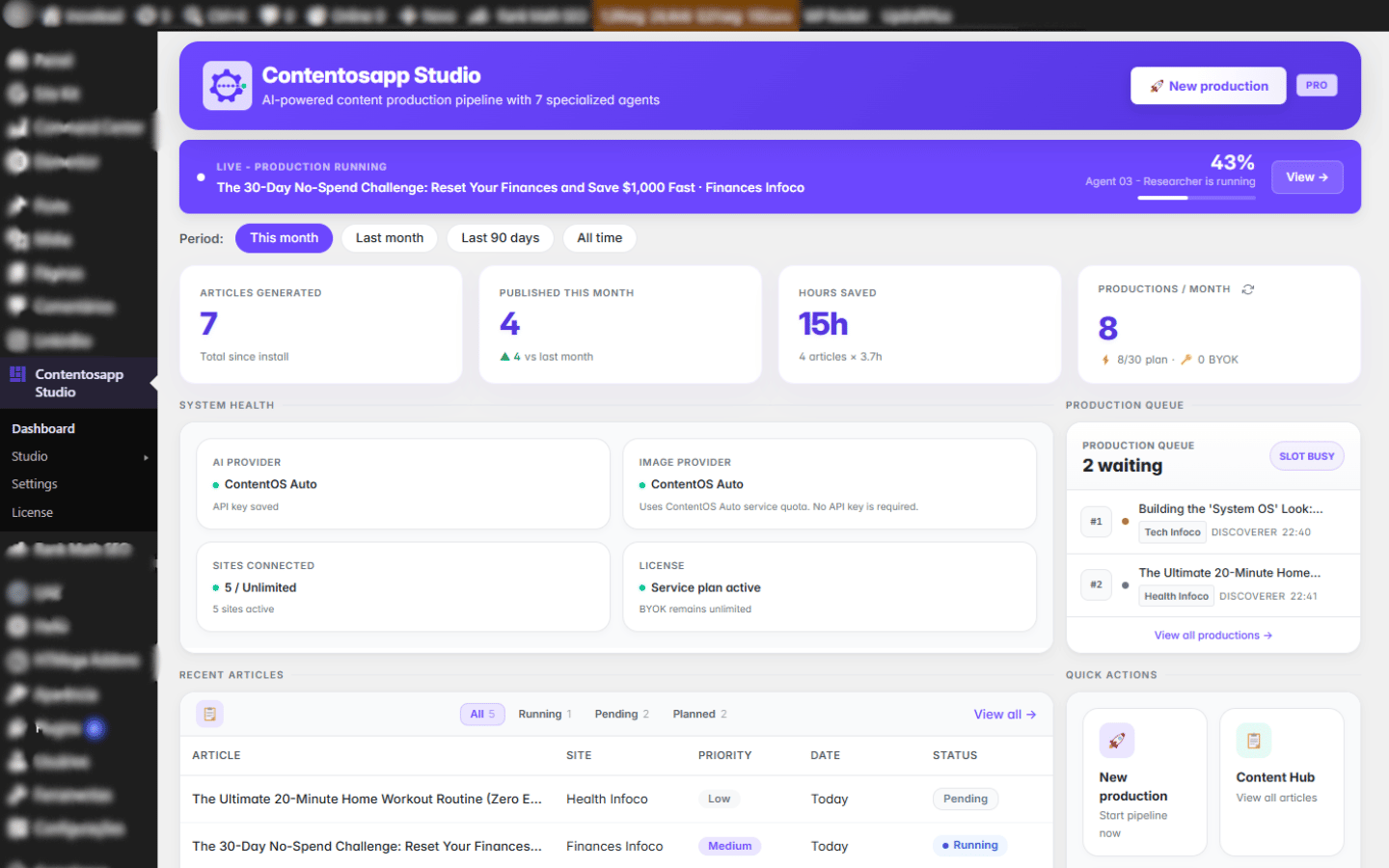
Task: Click the Content Hub quick action card
Action: click(x=1281, y=782)
